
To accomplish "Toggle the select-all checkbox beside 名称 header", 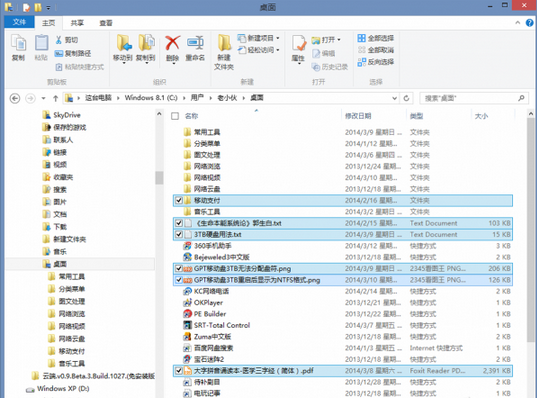I will (x=175, y=116).
